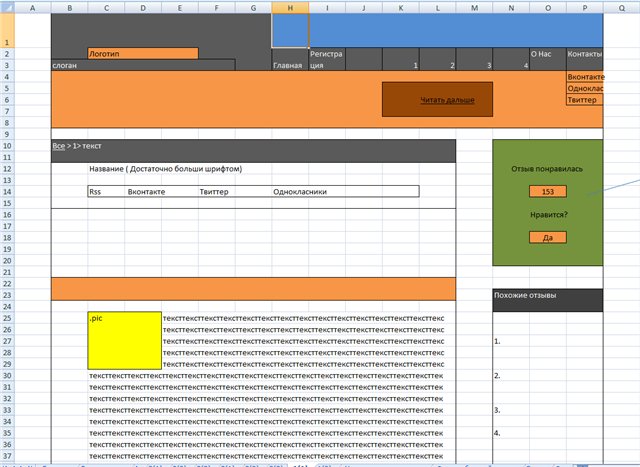640x467 pixels.
Task: Click list item 2. under Похожие отзывы
Action: click(497, 376)
